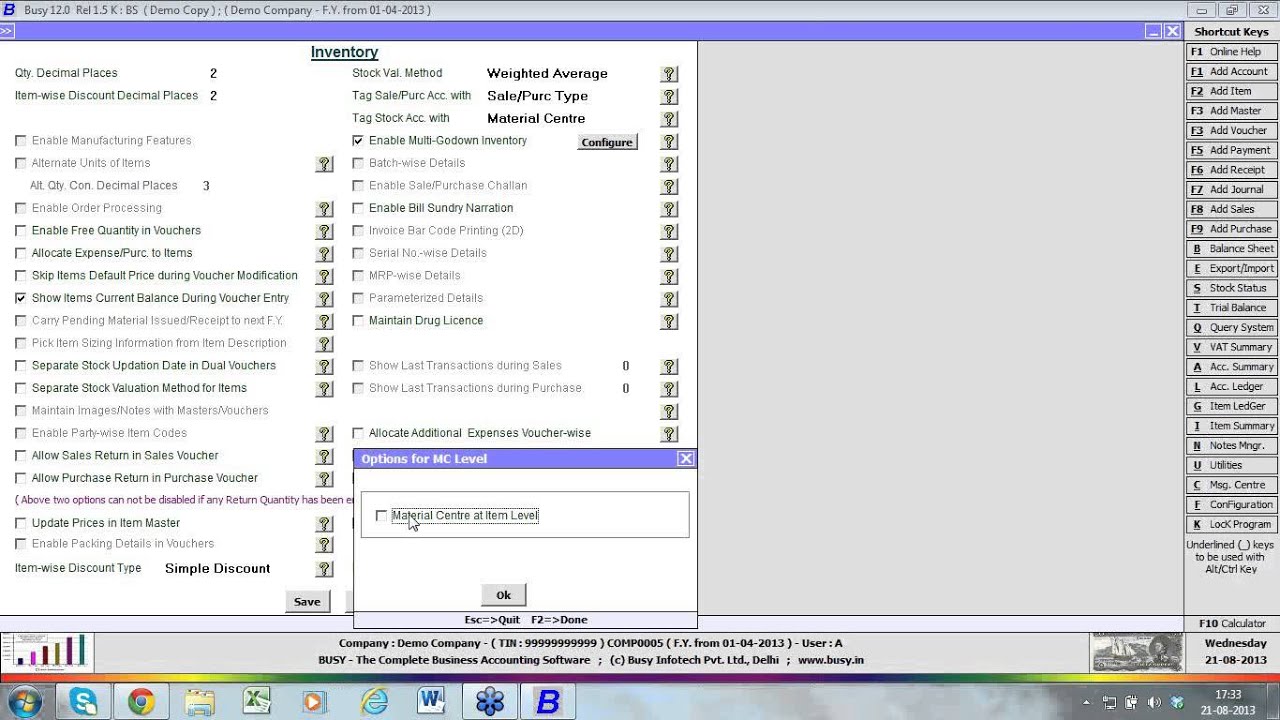Image resolution: width=1280 pixels, height=720 pixels.
Task: Open help icon for Skip Items Default Price
Action: click(324, 277)
